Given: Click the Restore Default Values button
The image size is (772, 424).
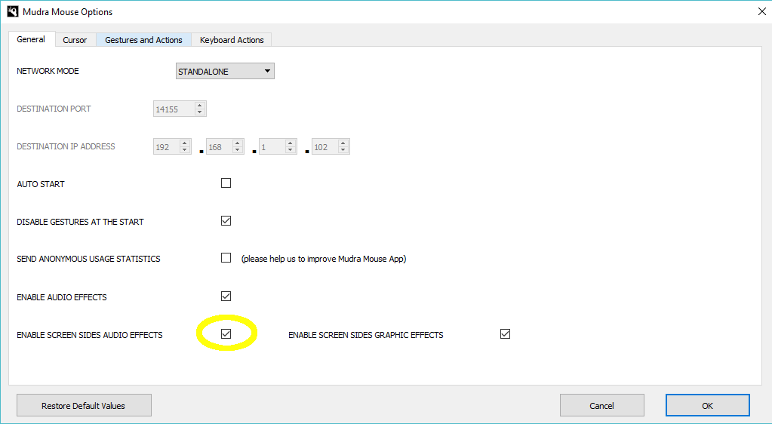Looking at the screenshot, I should [84, 406].
